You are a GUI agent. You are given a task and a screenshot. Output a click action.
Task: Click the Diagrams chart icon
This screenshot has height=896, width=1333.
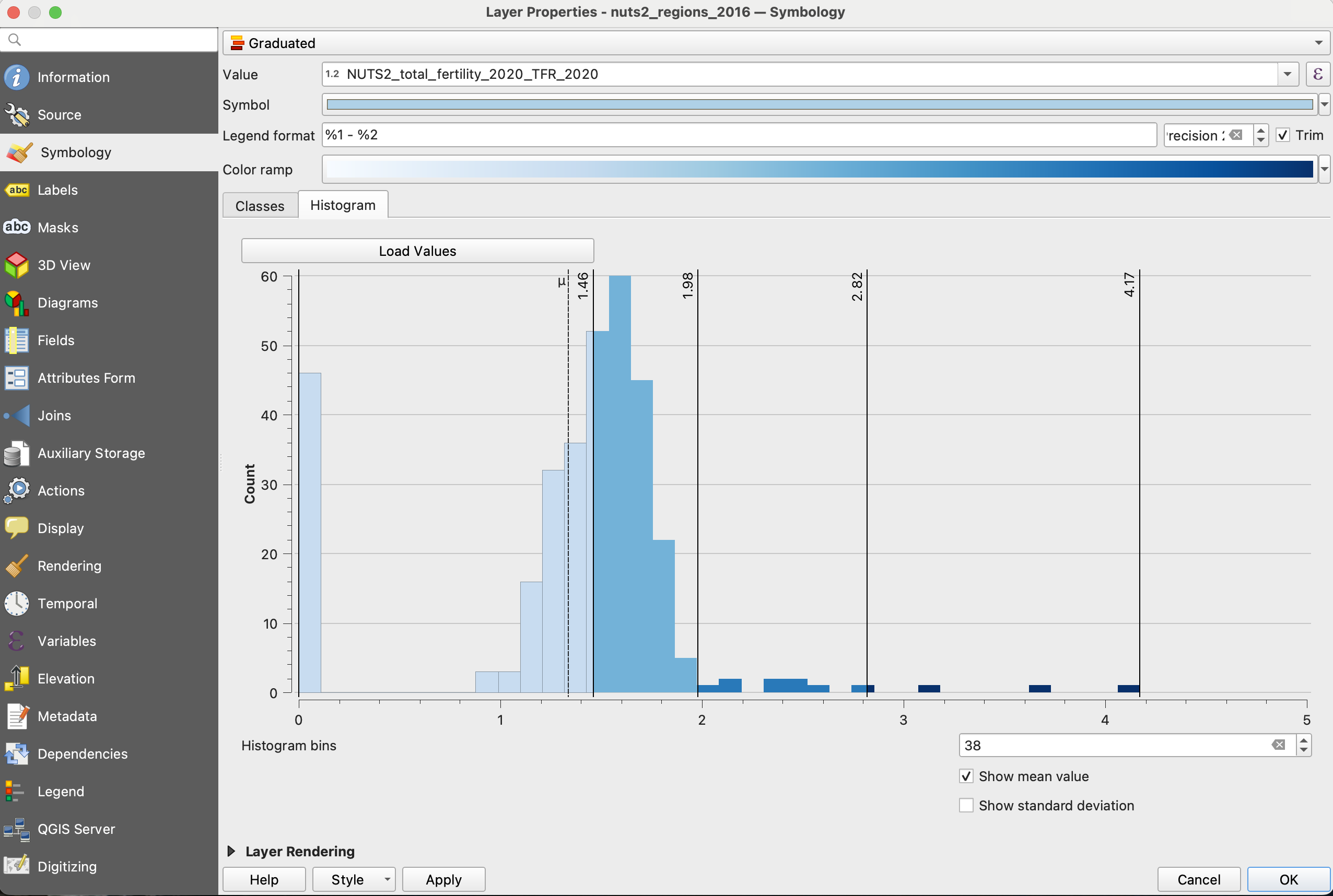[17, 303]
